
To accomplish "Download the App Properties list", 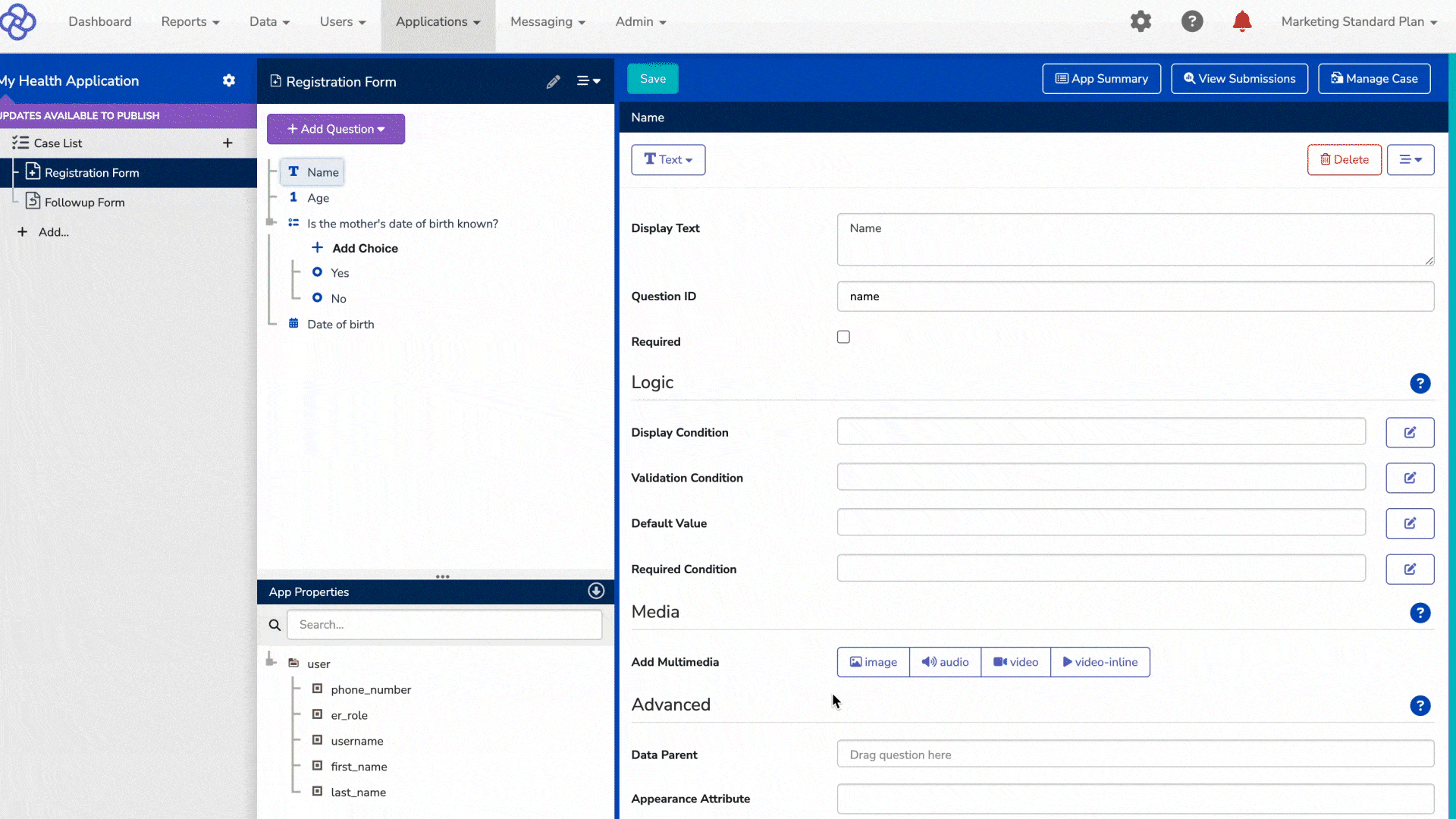I will (596, 591).
